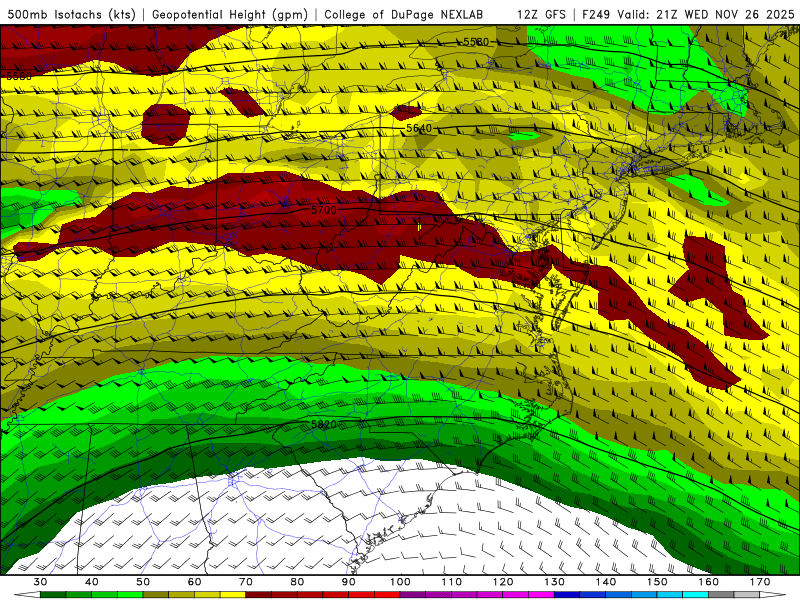The image size is (800, 600).
Task: Pick the bright red swatch ending at 100
Action: click(x=387, y=594)
